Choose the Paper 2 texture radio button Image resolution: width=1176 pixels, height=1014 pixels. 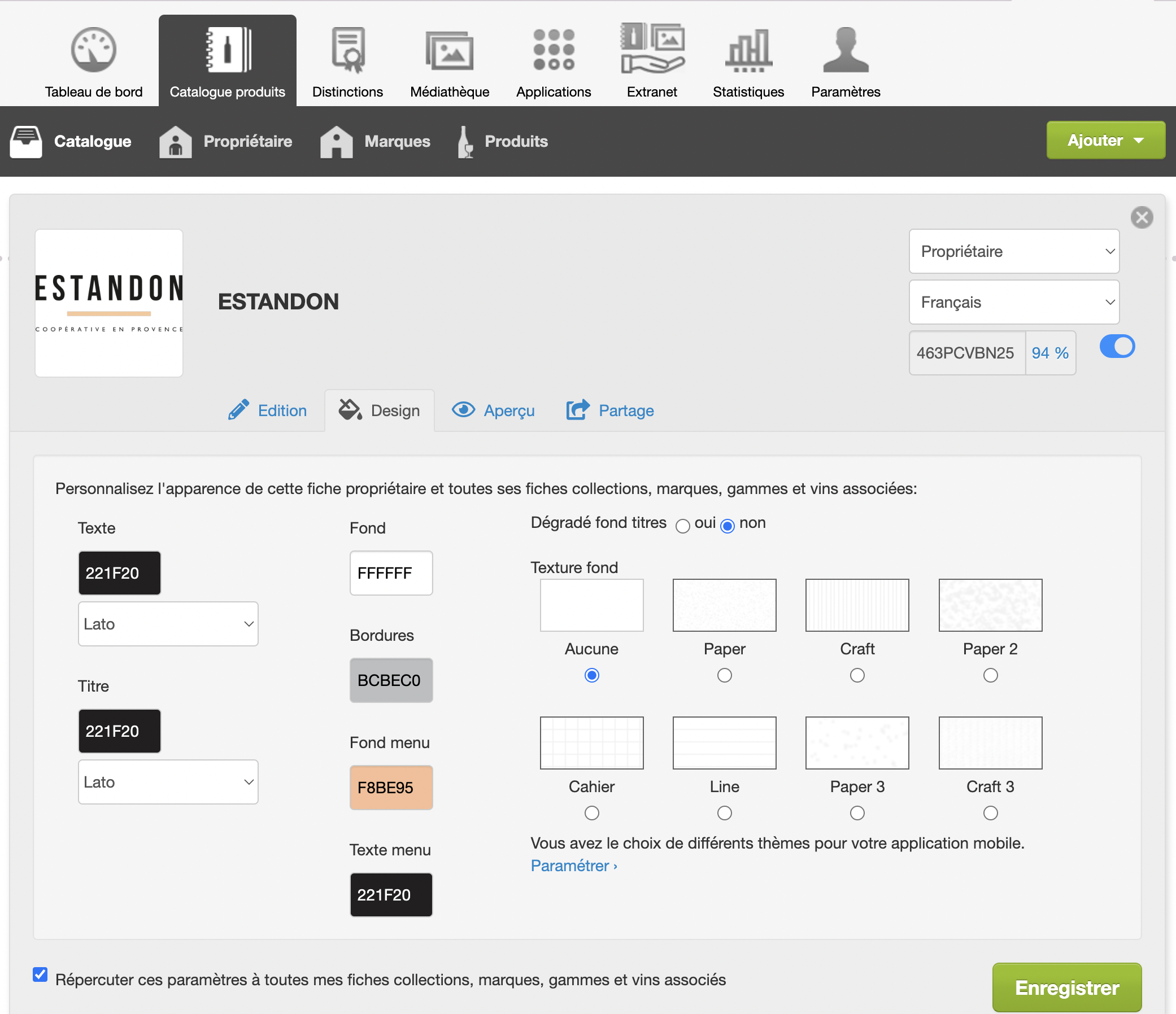(990, 675)
